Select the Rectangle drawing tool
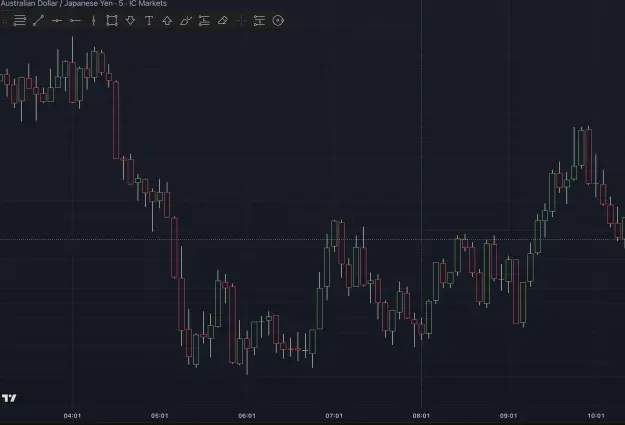The image size is (625, 425). coord(112,21)
